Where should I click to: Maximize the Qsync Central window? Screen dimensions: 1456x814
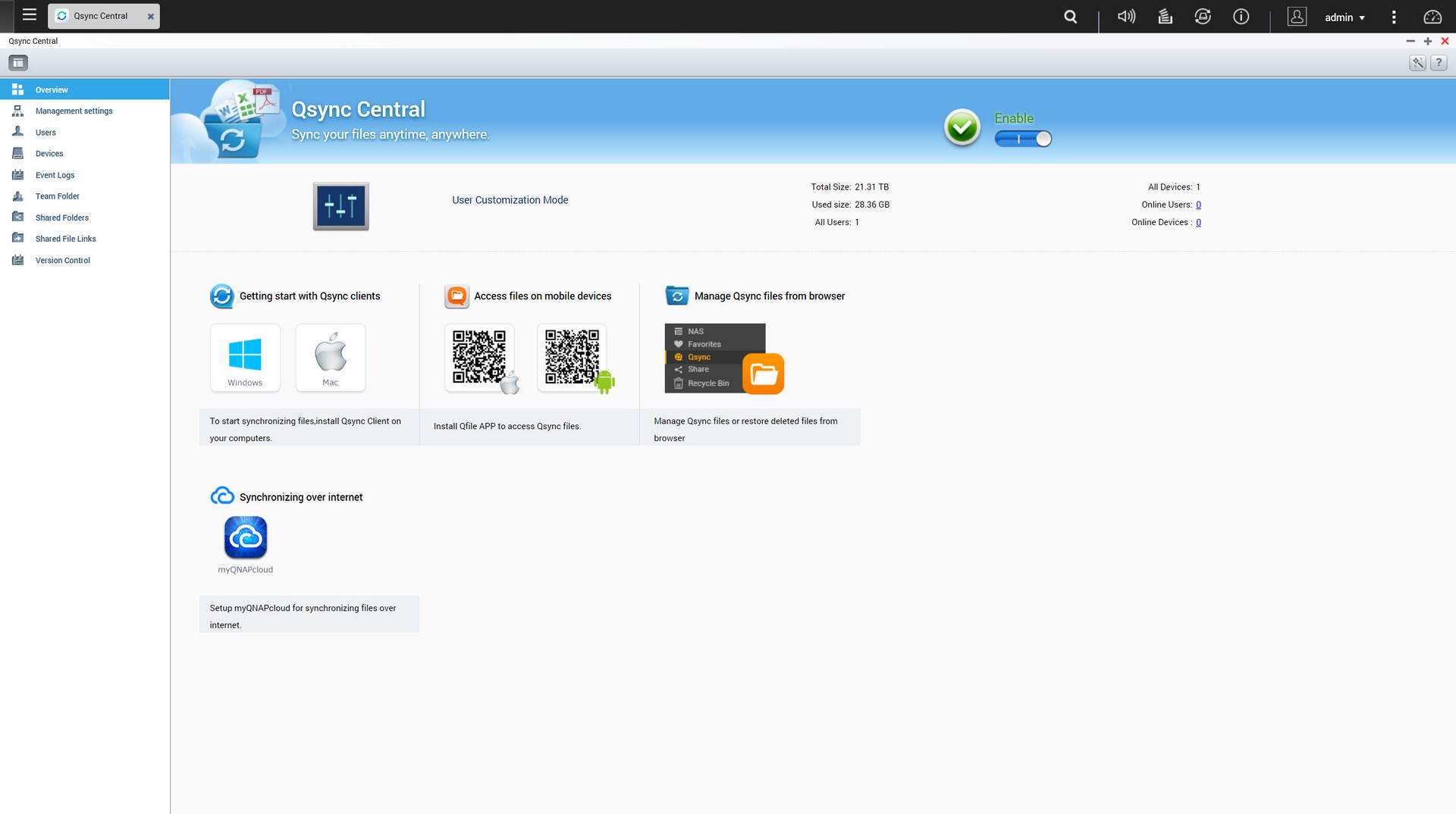(x=1428, y=41)
